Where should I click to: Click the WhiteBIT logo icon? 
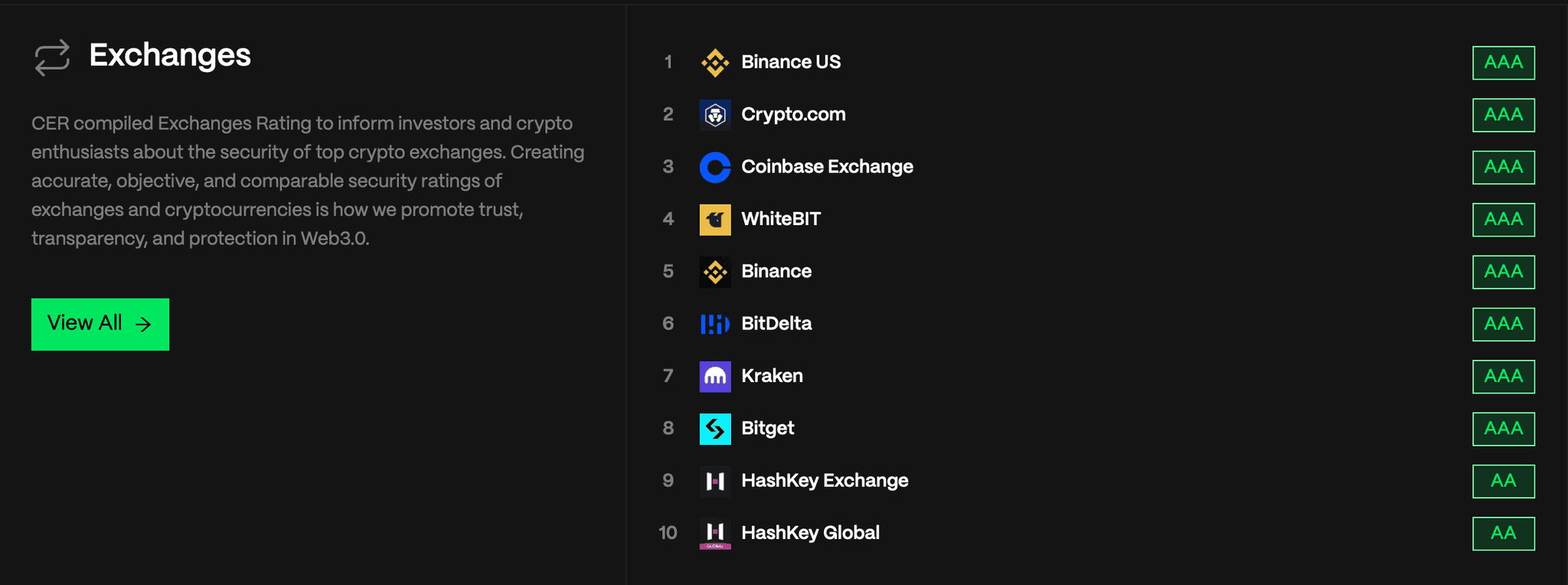[x=714, y=219]
